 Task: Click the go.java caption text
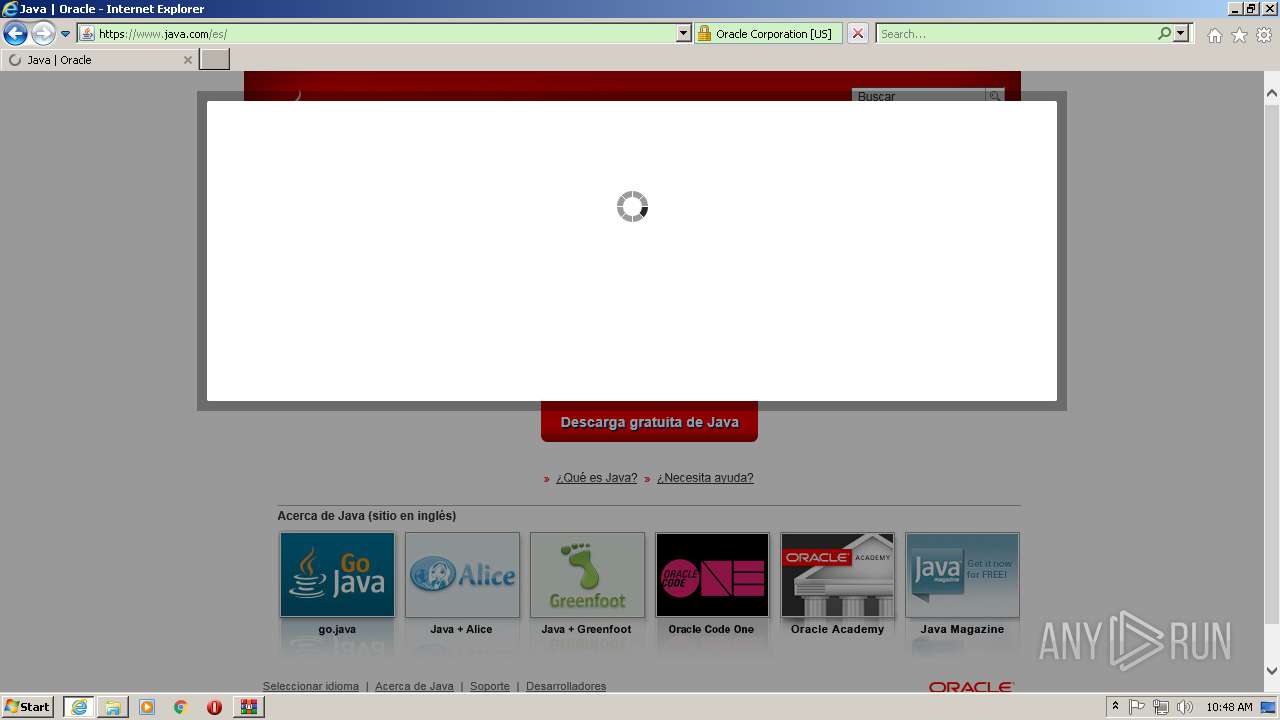click(337, 629)
